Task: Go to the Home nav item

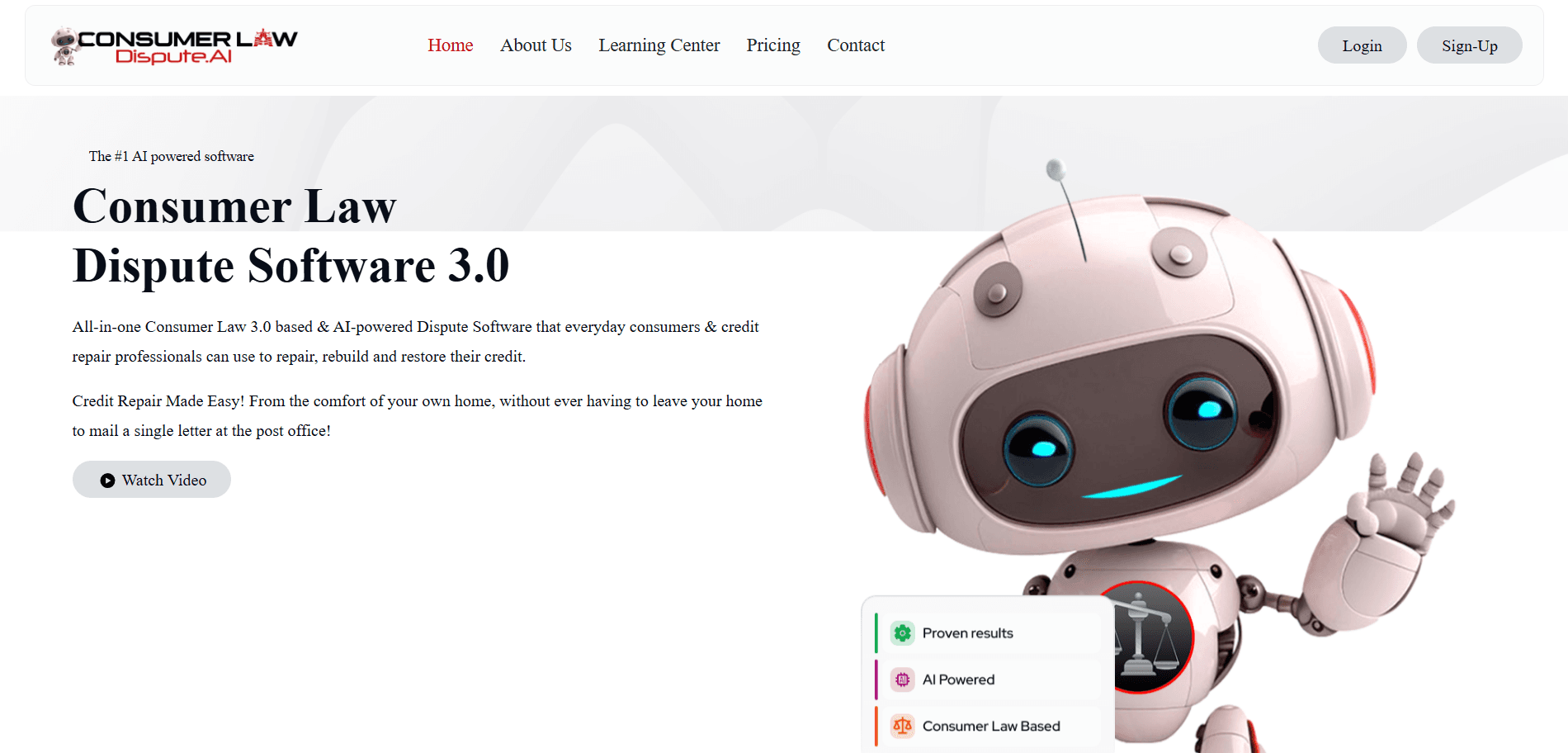Action: (x=450, y=45)
